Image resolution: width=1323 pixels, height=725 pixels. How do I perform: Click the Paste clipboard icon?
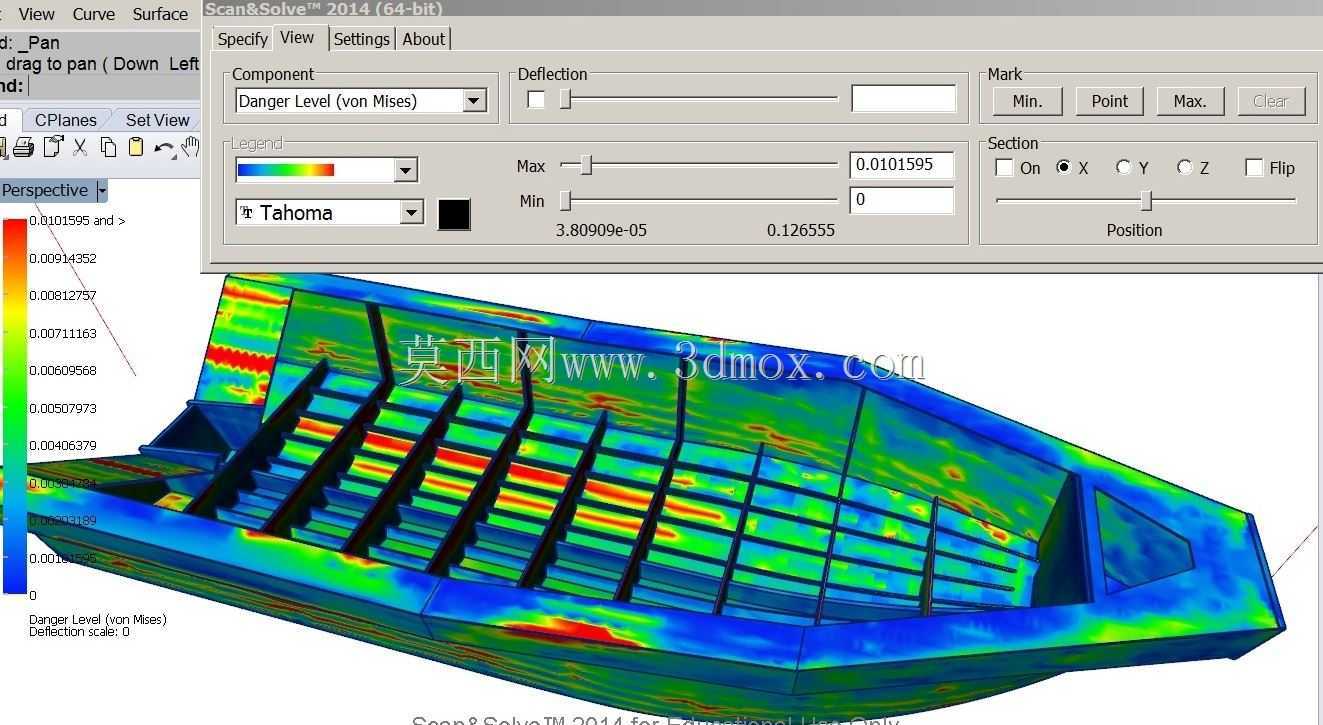pos(136,147)
